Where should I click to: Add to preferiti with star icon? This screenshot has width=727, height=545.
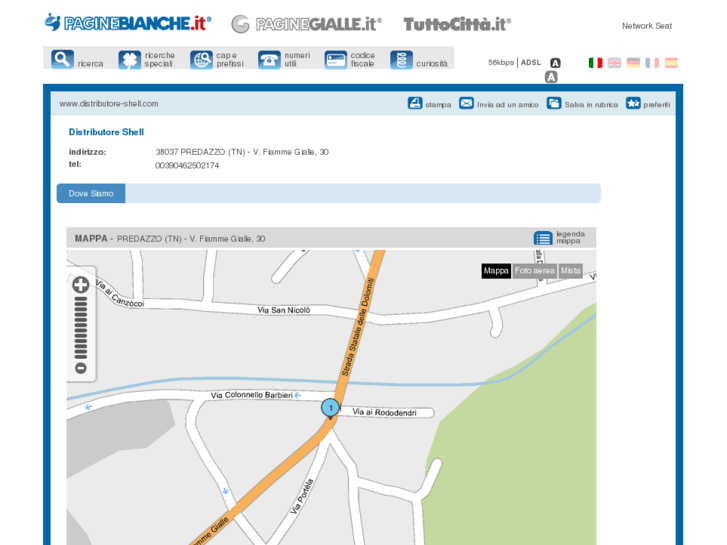(x=633, y=103)
